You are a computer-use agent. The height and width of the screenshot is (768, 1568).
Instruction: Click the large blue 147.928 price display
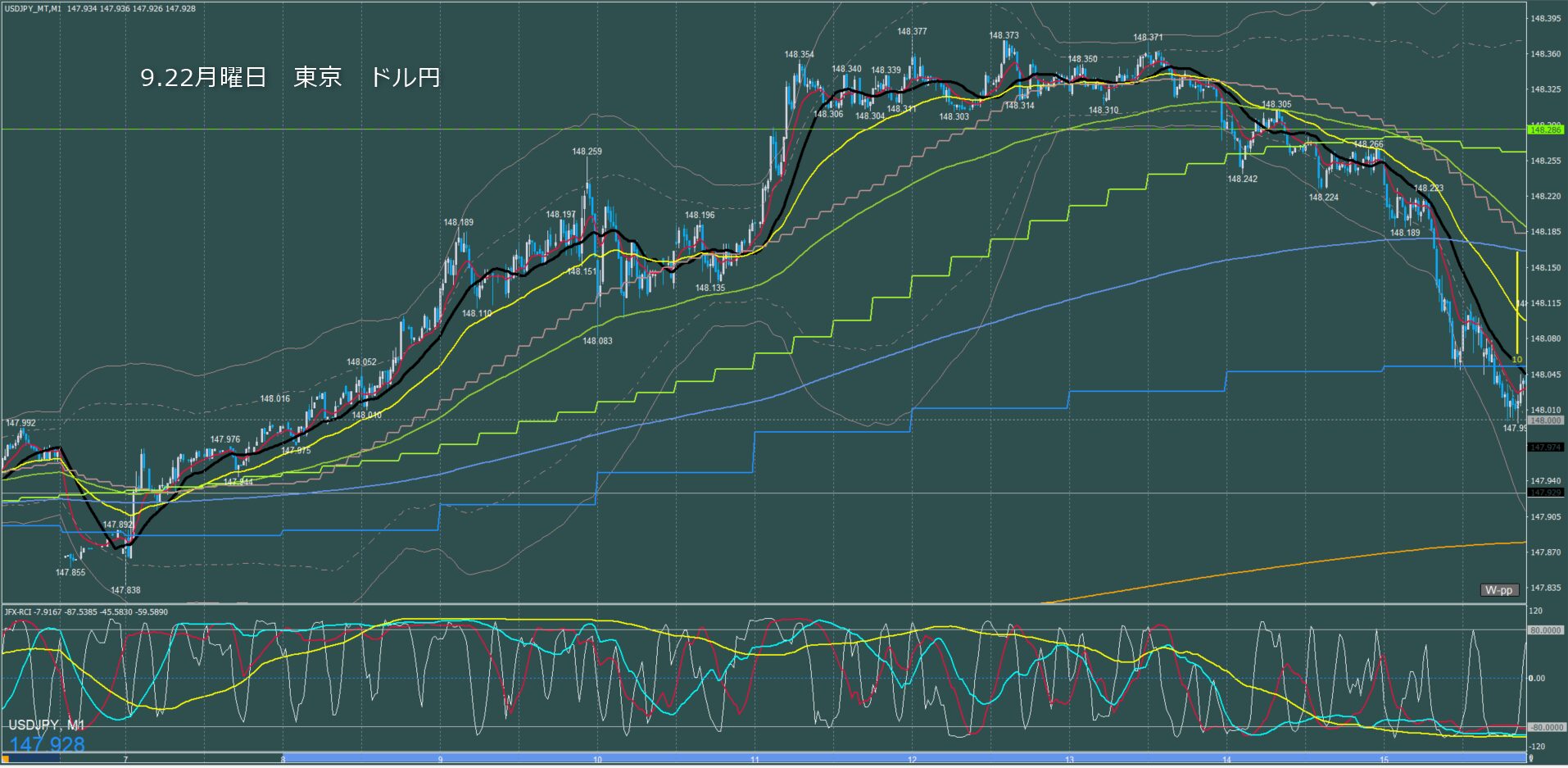click(48, 744)
